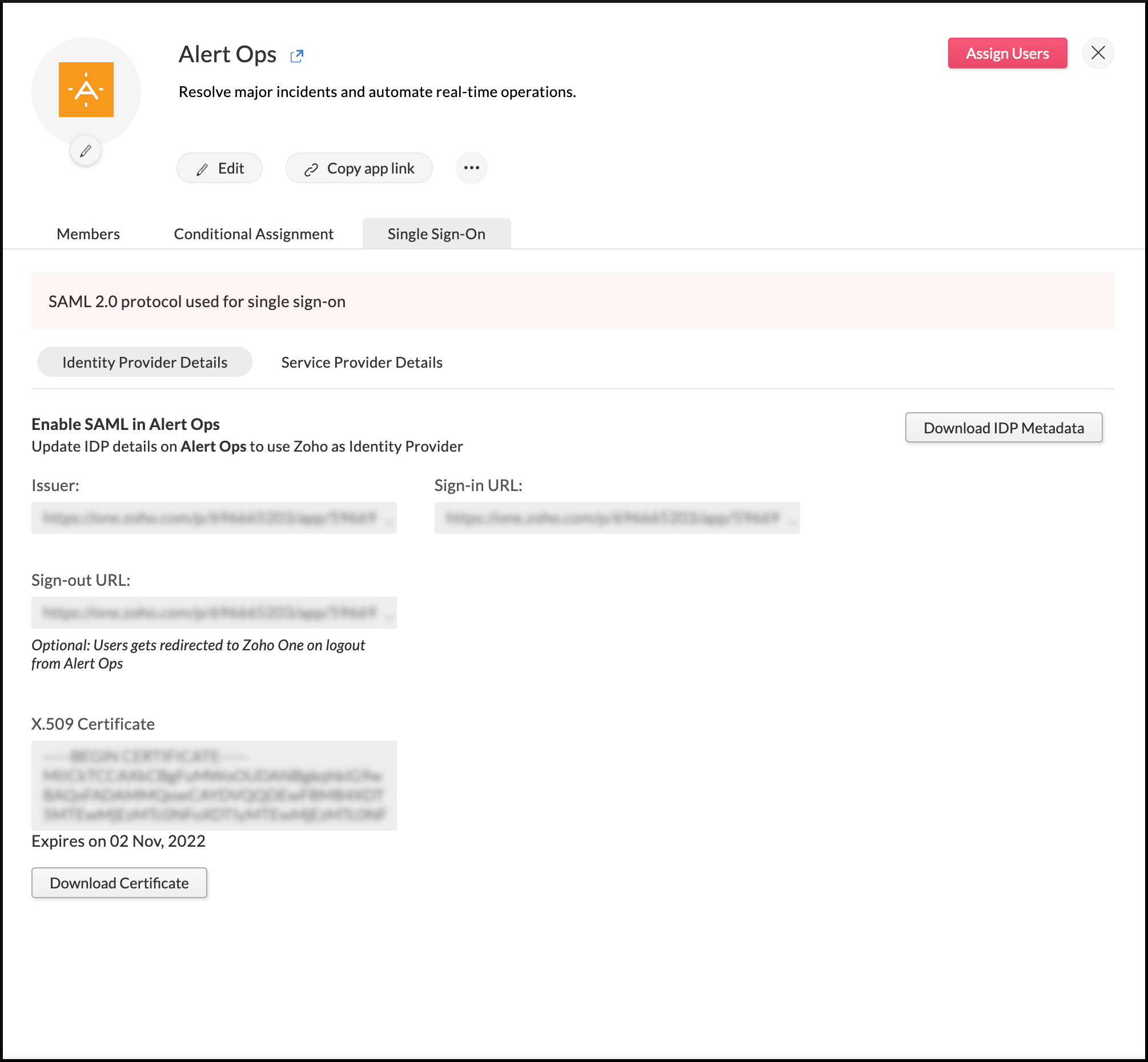Click the pencil icon under the app logo

click(86, 151)
